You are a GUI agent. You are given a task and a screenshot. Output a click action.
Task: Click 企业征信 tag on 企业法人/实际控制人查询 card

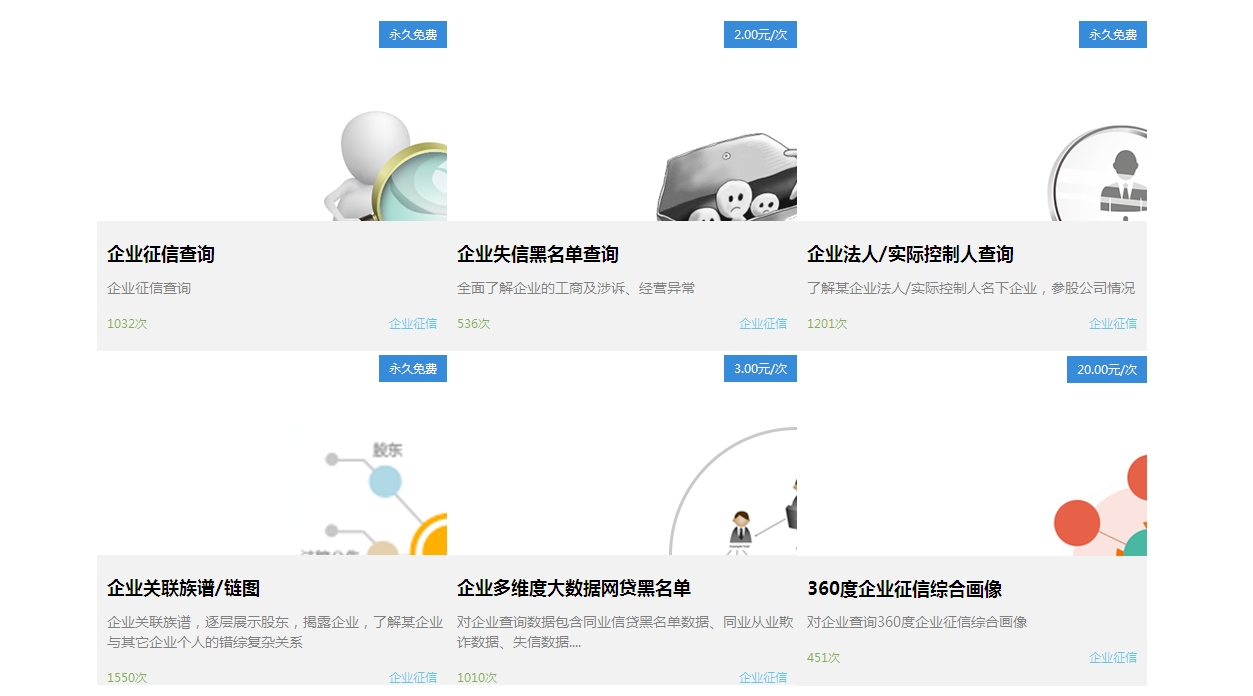(x=1113, y=323)
